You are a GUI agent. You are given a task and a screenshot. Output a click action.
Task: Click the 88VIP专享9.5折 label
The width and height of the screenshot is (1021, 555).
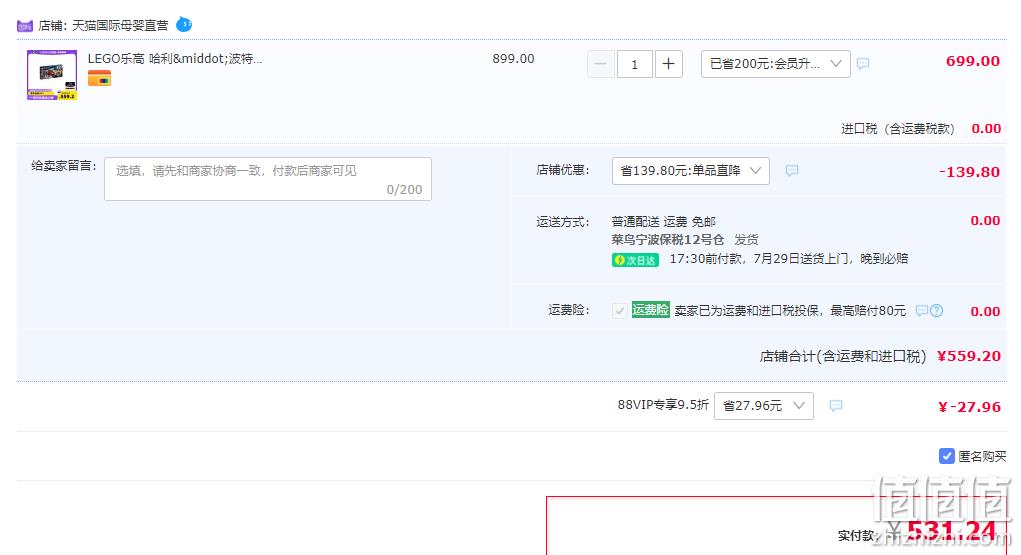coord(663,405)
